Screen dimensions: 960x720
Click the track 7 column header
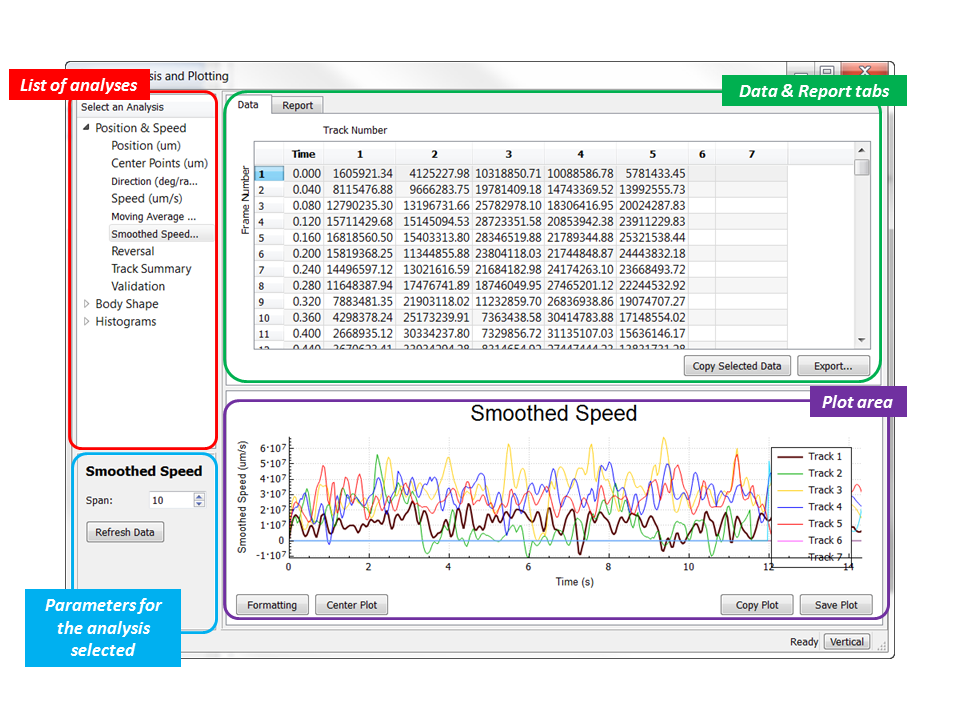pyautogui.click(x=751, y=154)
